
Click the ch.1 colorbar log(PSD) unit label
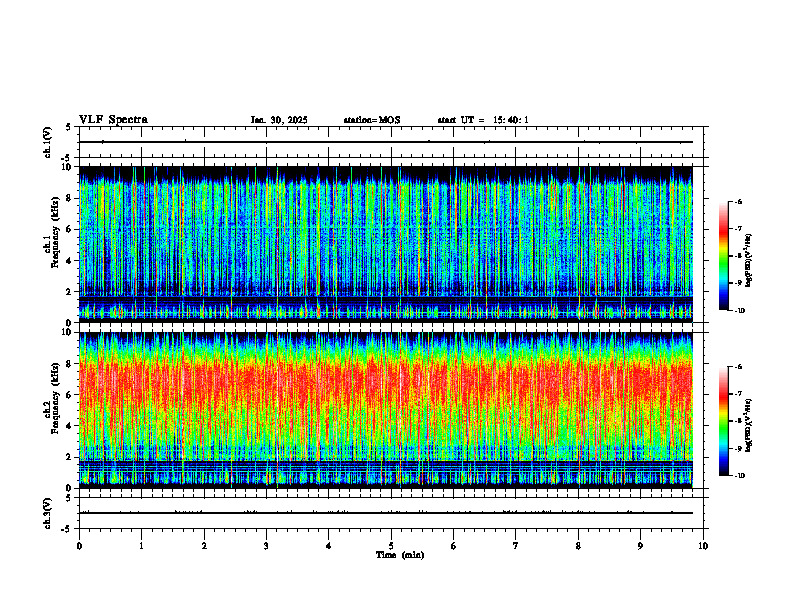pyautogui.click(x=749, y=261)
